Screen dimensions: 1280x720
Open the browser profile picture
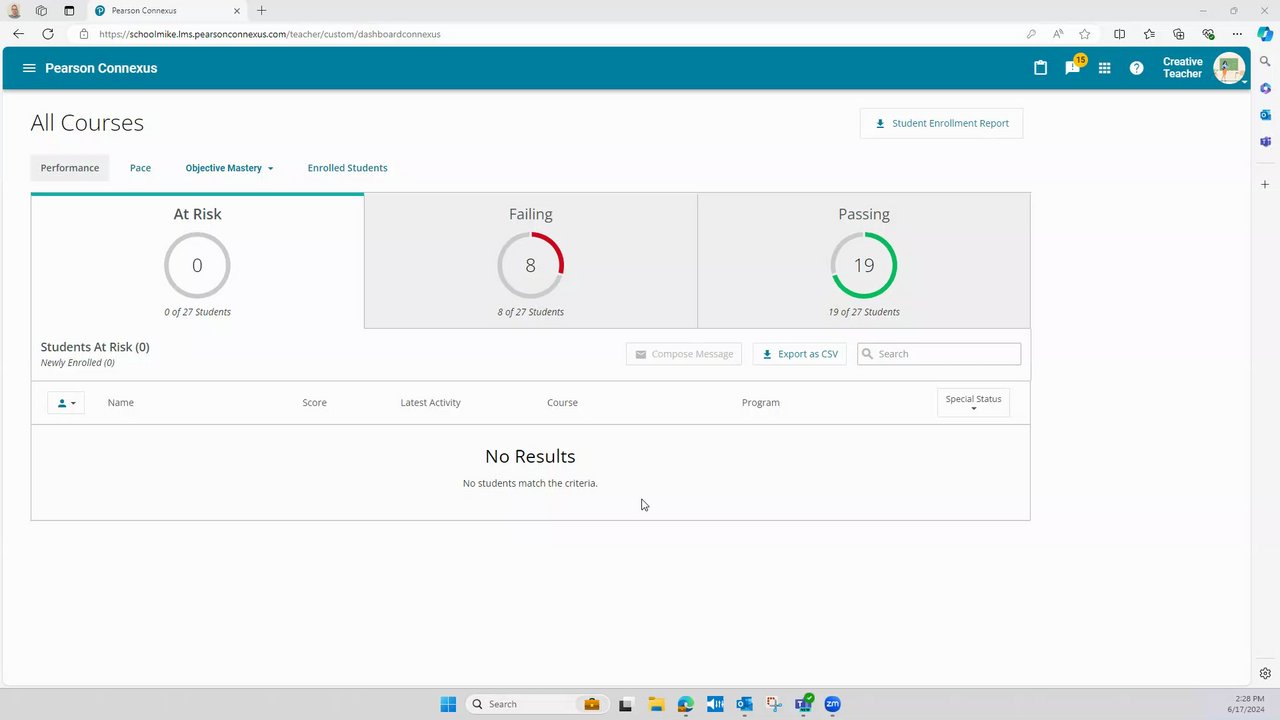[14, 11]
